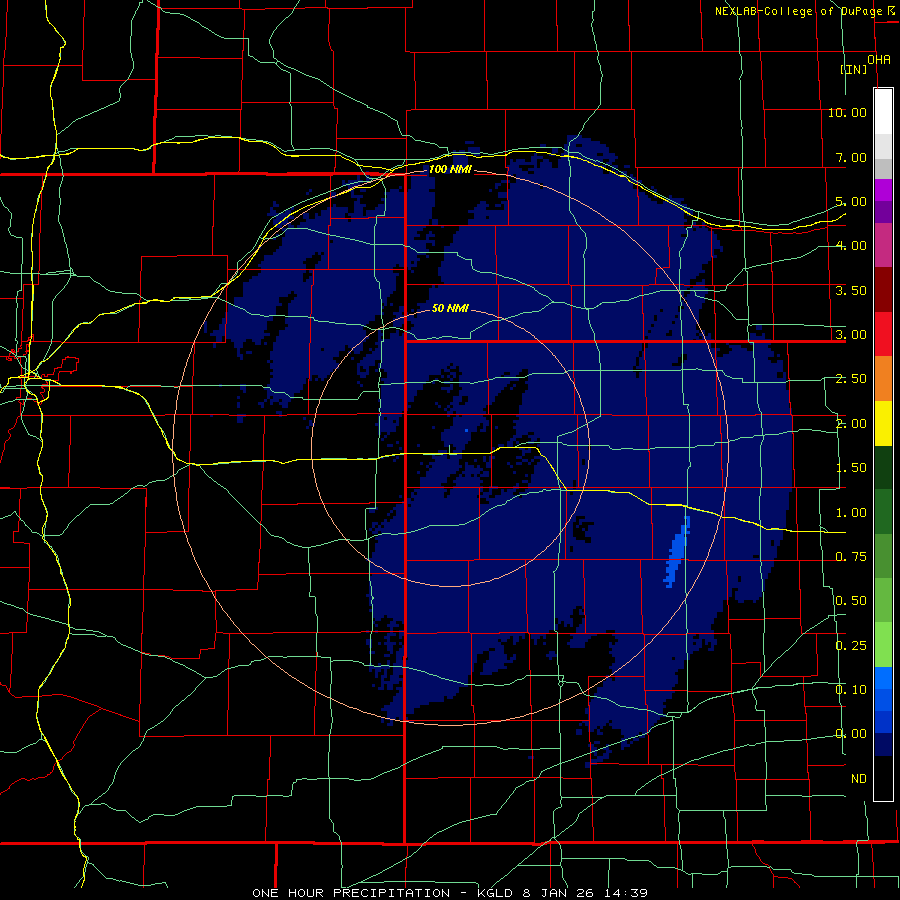The width and height of the screenshot is (900, 900).
Task: Select the white swatch atop the legend
Action: (883, 111)
